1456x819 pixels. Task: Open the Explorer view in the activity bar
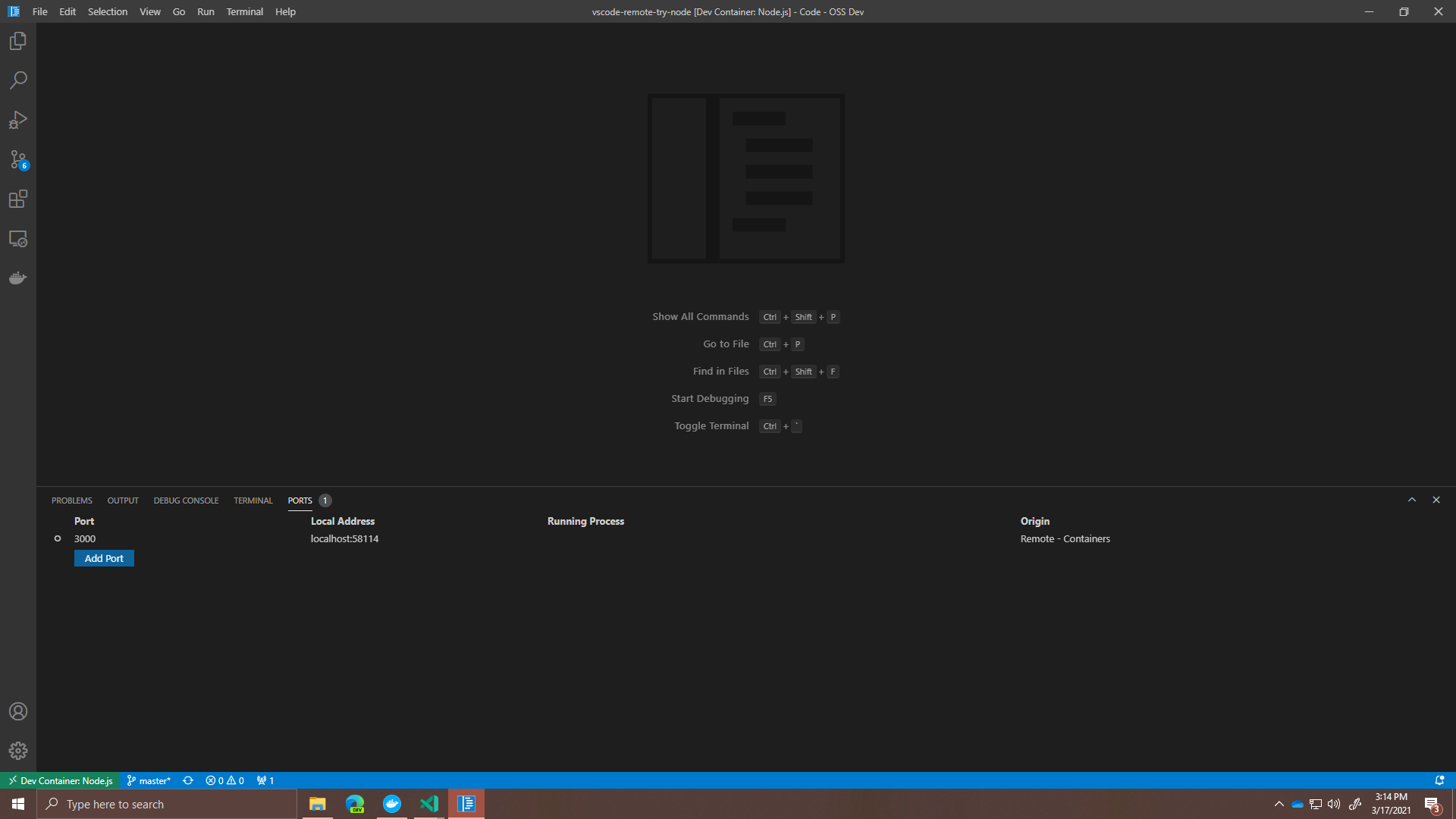[17, 41]
